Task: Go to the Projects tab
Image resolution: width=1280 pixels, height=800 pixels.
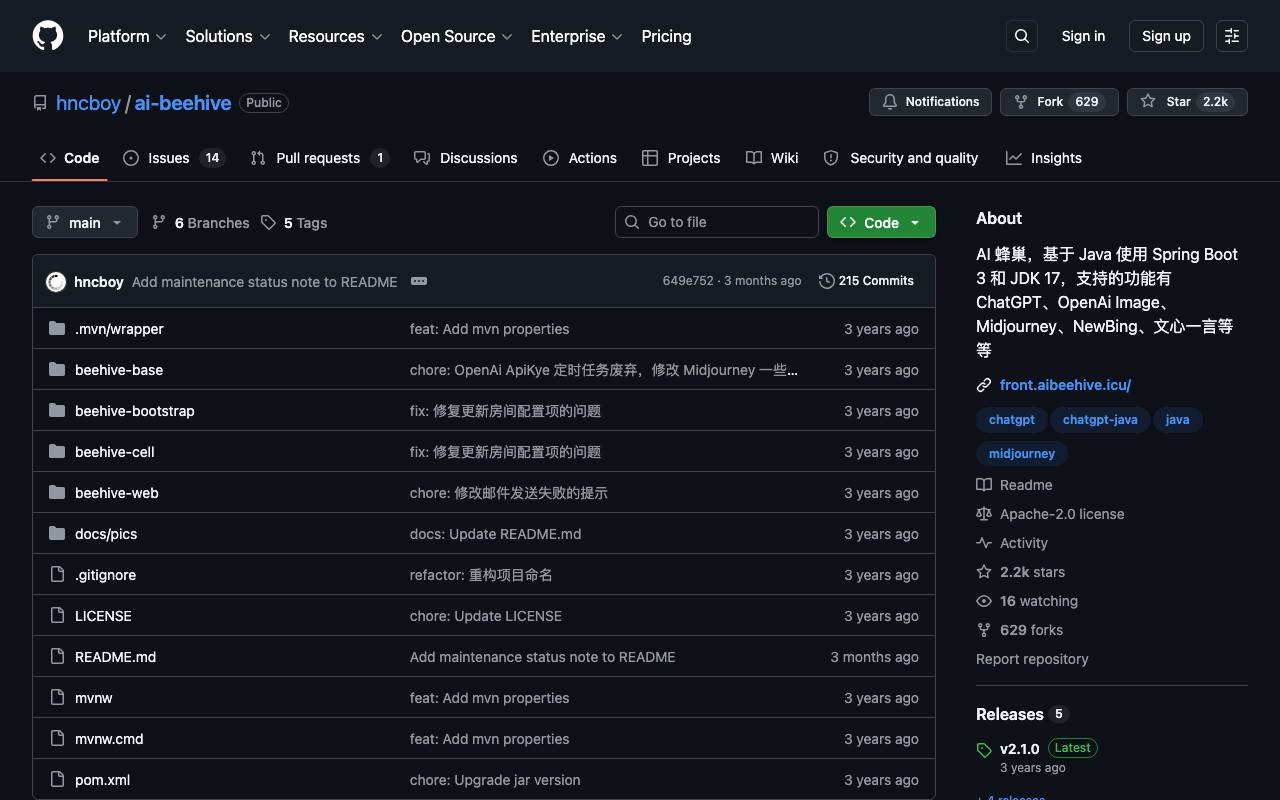Action: 681,158
